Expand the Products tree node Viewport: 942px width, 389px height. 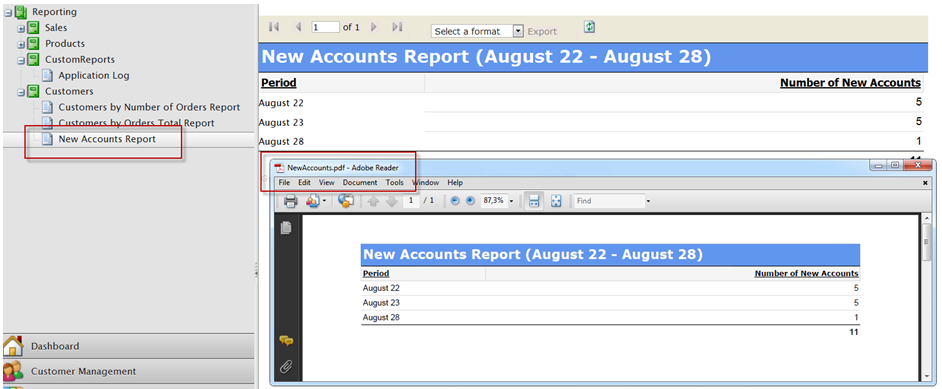[20, 44]
